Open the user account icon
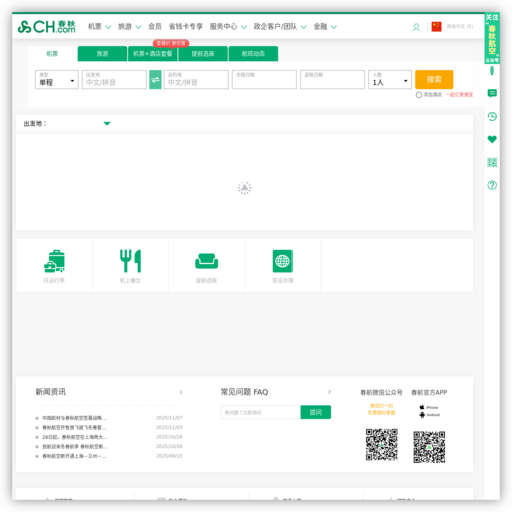 [416, 27]
